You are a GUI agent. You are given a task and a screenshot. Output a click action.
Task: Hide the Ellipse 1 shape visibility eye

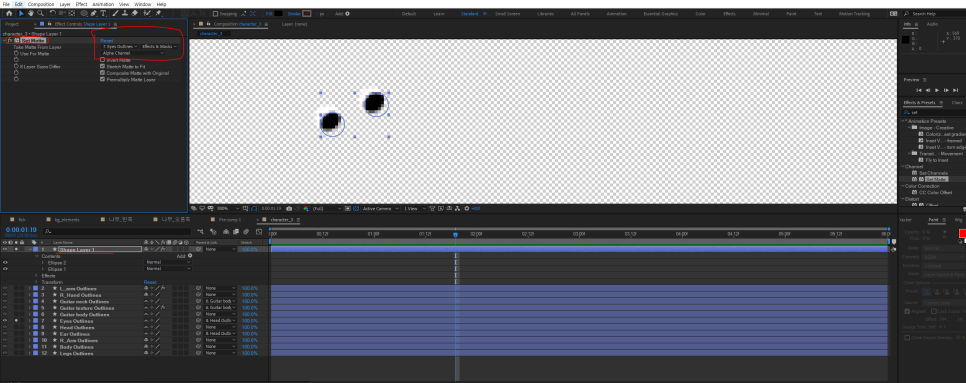point(5,269)
